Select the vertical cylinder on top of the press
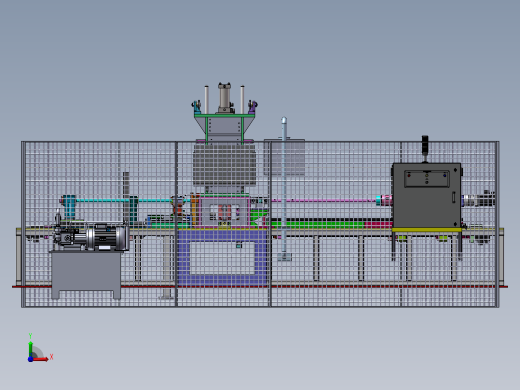The height and width of the screenshot is (390, 520). (224, 97)
